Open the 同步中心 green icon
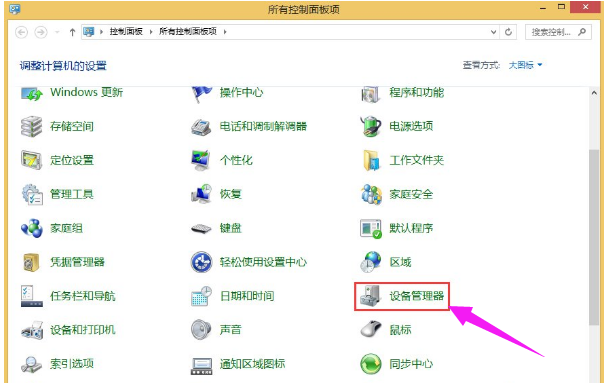604x383 pixels. [x=371, y=364]
